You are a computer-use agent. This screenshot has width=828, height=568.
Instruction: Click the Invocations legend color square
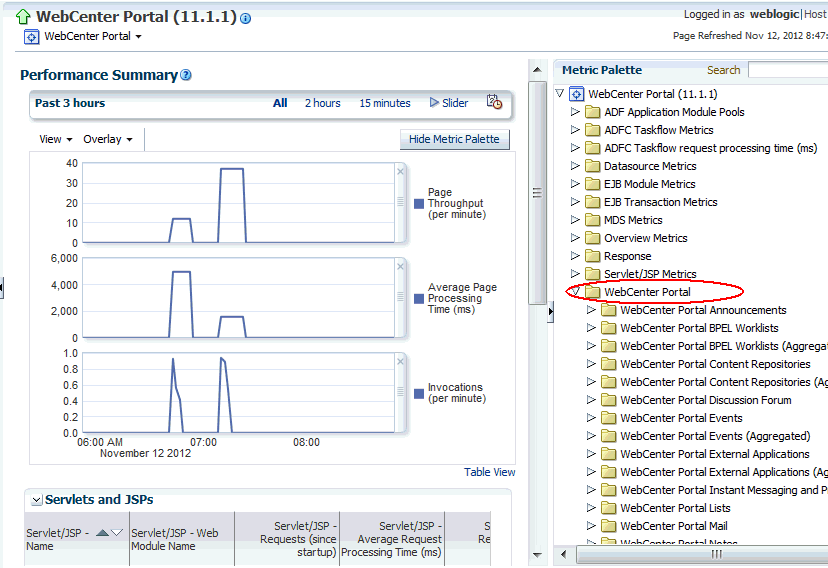pos(419,394)
